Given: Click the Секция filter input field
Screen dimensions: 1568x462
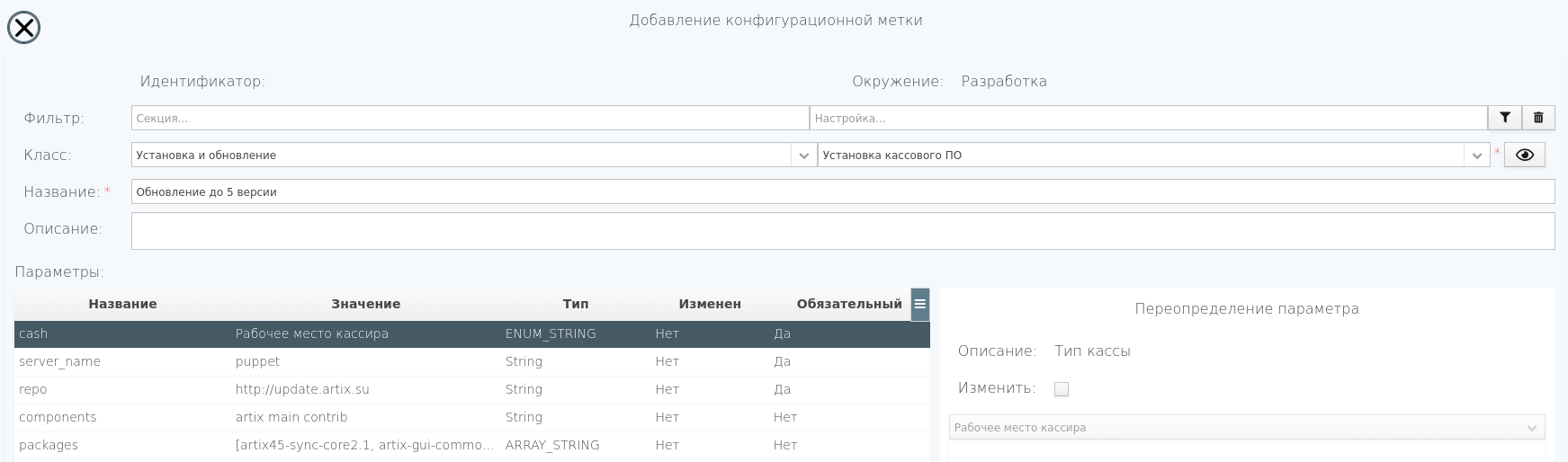Looking at the screenshot, I should [470, 118].
